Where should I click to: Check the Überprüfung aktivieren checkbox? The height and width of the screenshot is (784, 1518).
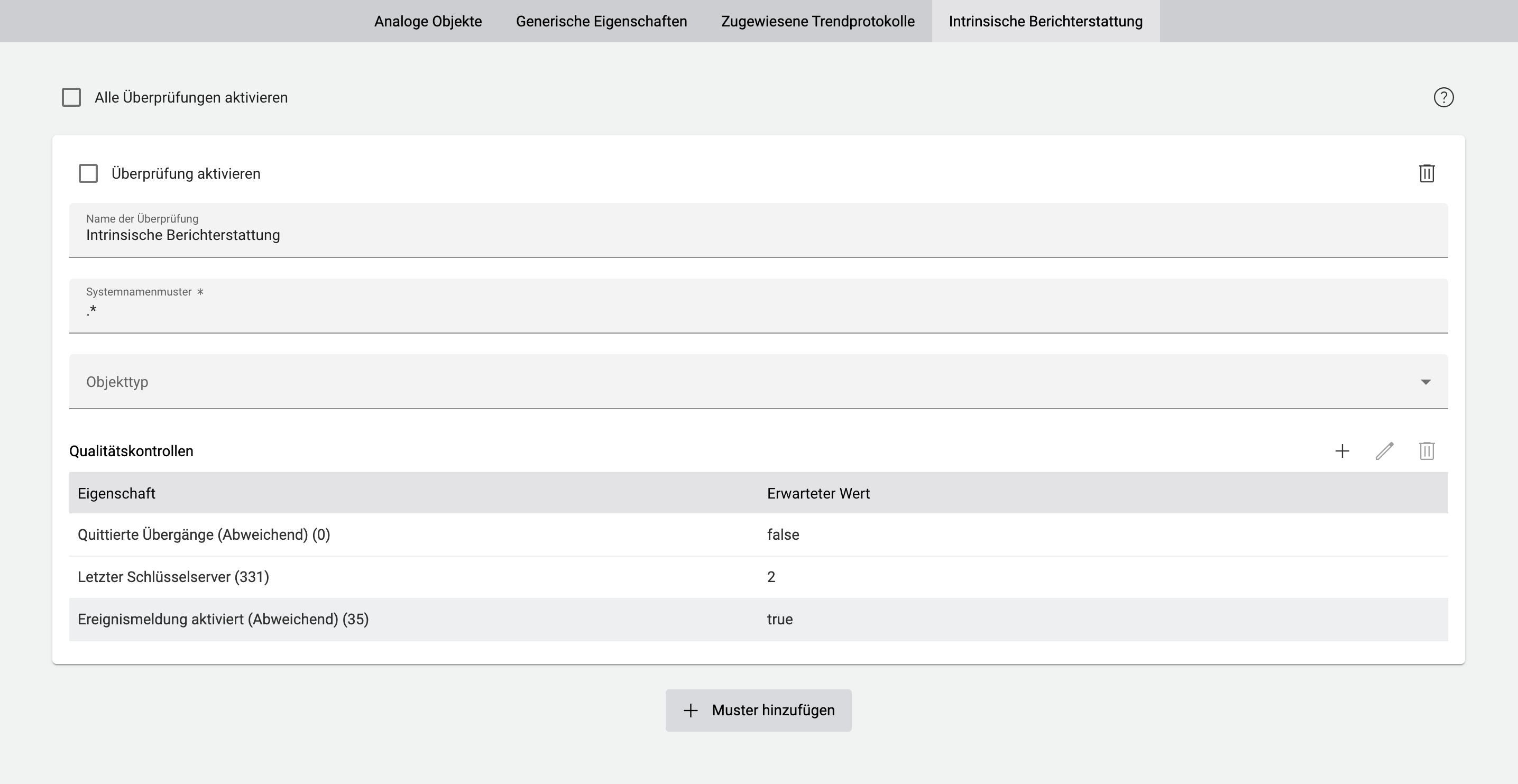point(88,173)
